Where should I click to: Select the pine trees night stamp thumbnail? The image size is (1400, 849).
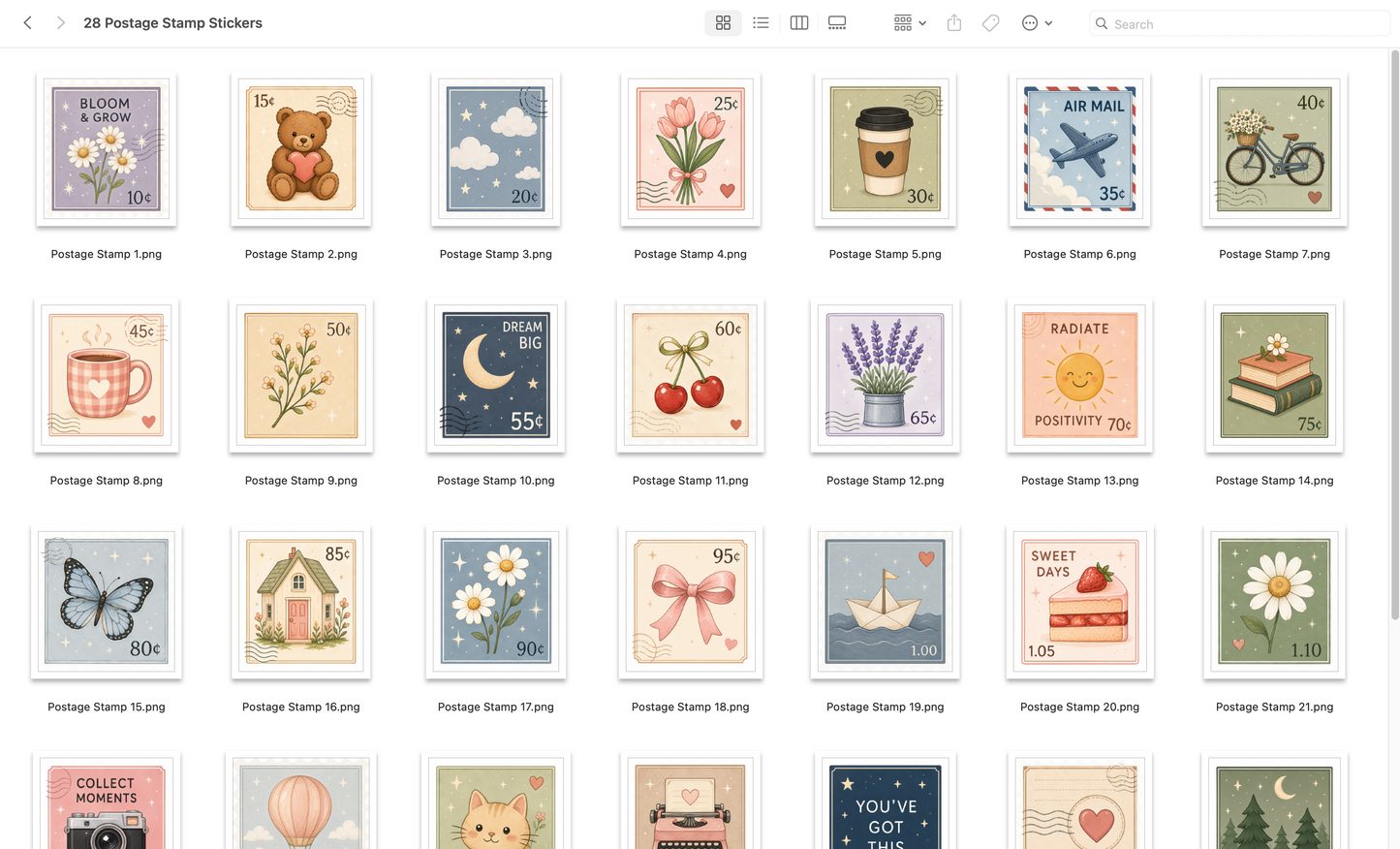click(1275, 801)
